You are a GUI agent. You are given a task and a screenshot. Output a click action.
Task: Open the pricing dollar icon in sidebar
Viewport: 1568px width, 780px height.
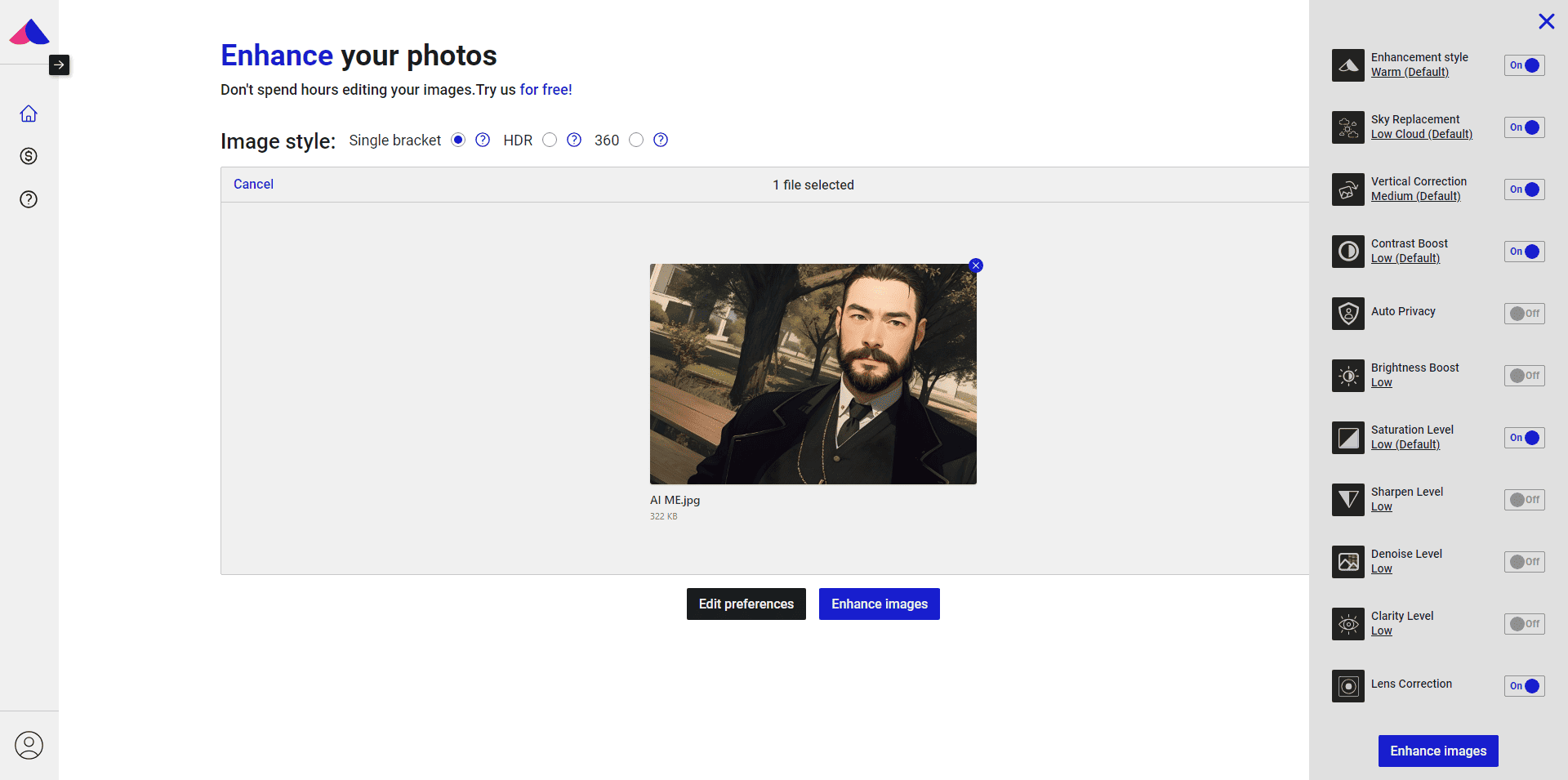29,156
